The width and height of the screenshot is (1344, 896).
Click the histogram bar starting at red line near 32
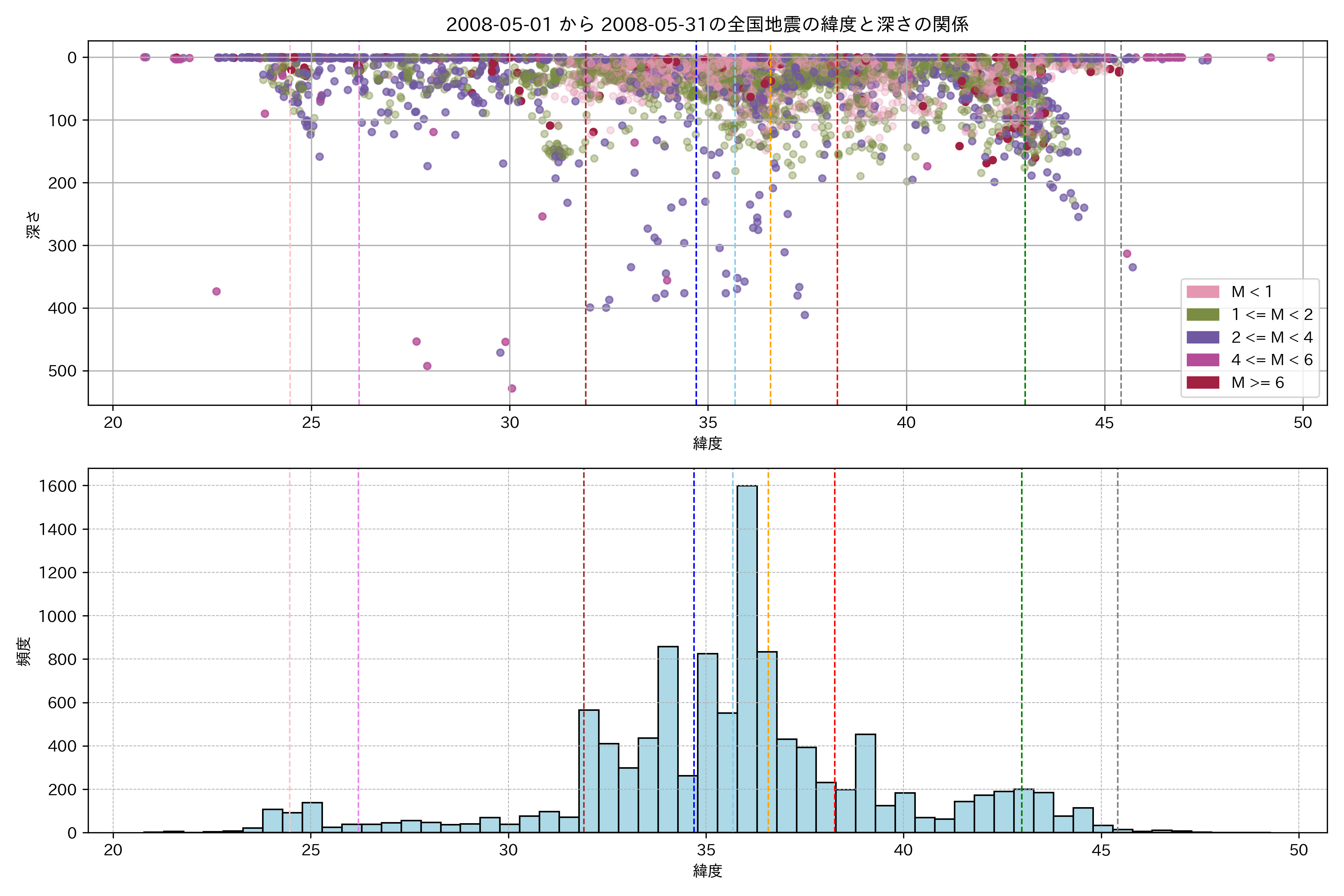click(589, 771)
